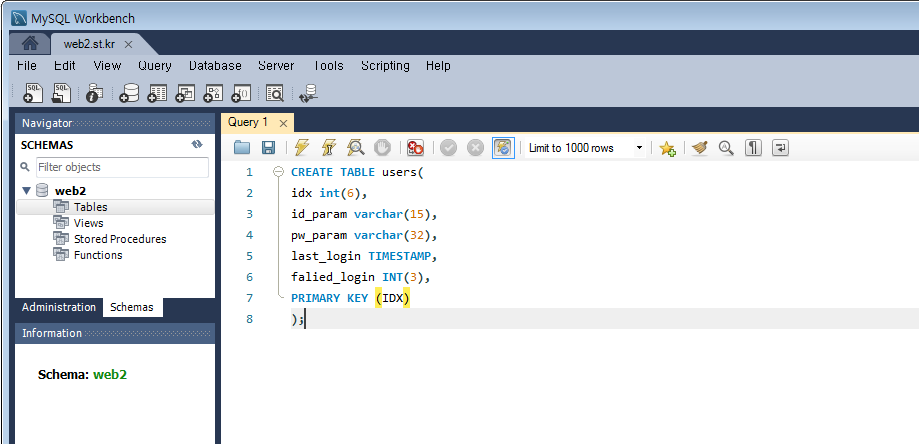Select the Query 1 tab
This screenshot has width=919, height=444.
[248, 122]
